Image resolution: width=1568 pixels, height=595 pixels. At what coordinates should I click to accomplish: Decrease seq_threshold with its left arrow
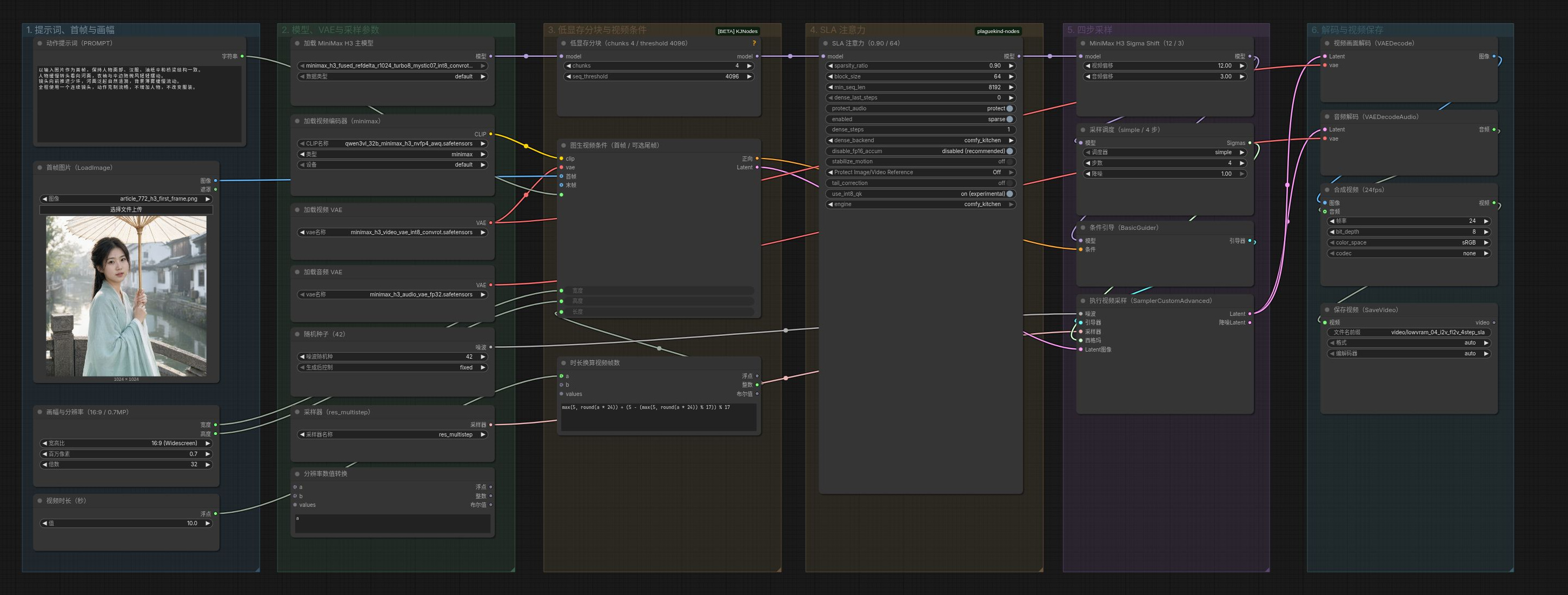pyautogui.click(x=568, y=77)
